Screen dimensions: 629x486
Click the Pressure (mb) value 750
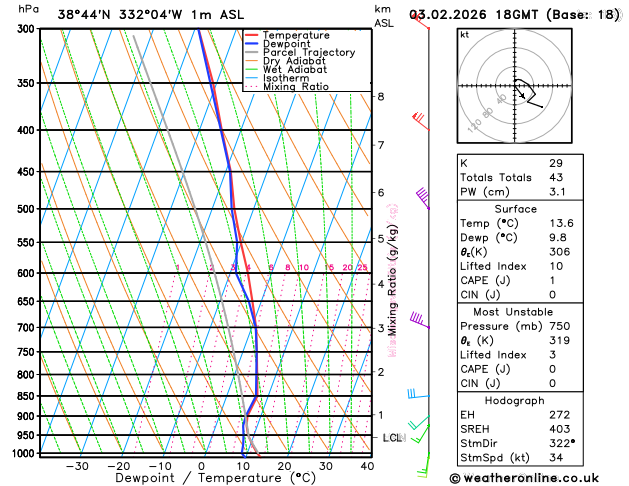[560, 326]
